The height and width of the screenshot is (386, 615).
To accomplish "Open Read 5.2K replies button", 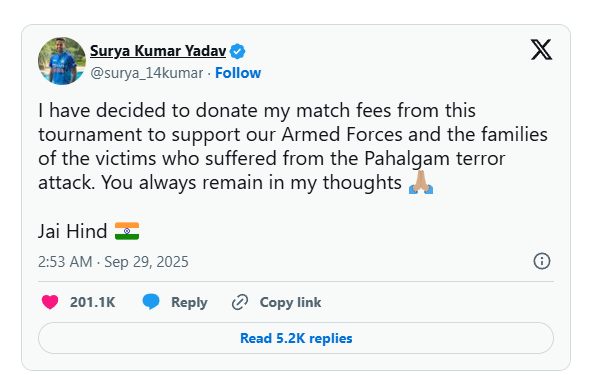I will coord(296,338).
